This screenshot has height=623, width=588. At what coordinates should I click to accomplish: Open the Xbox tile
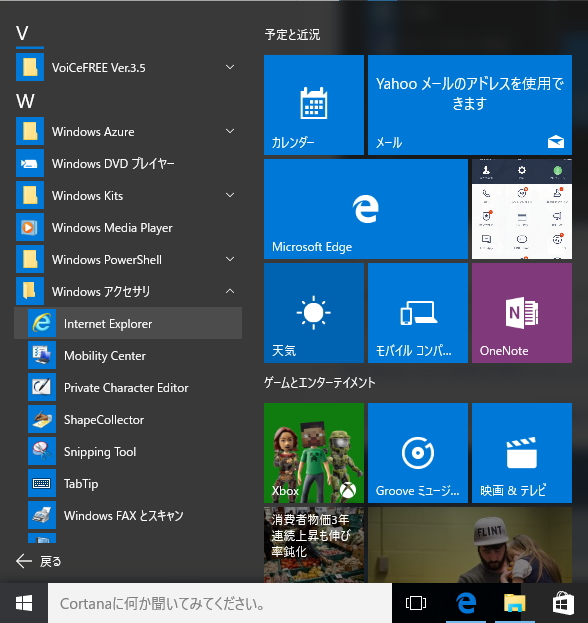click(x=314, y=453)
